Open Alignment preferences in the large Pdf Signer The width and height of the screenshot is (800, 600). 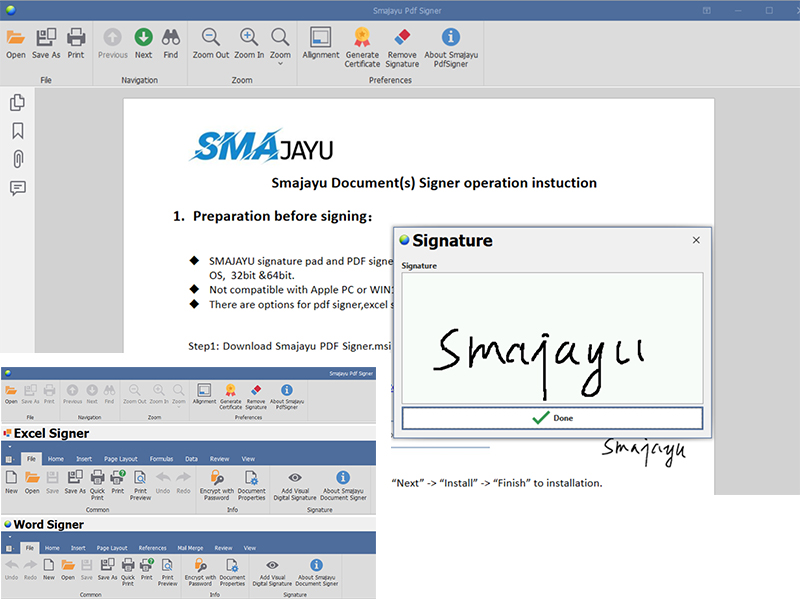320,44
